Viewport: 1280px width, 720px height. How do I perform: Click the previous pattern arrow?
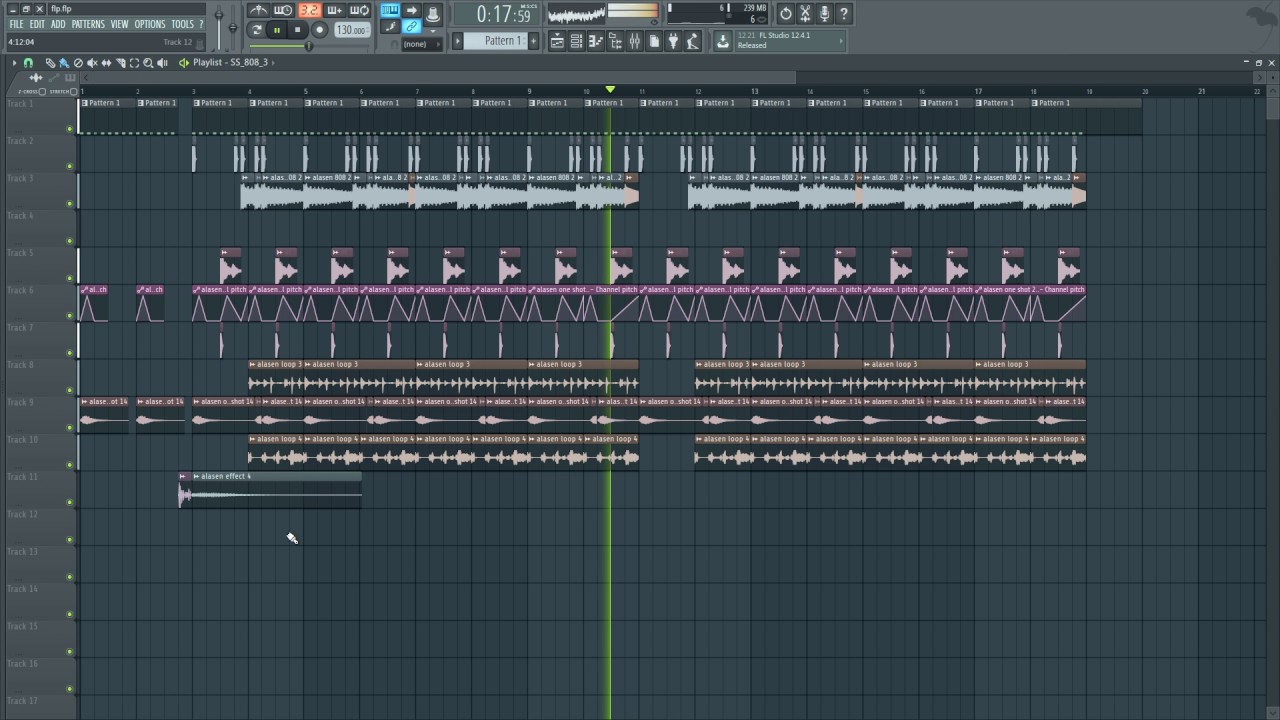457,41
